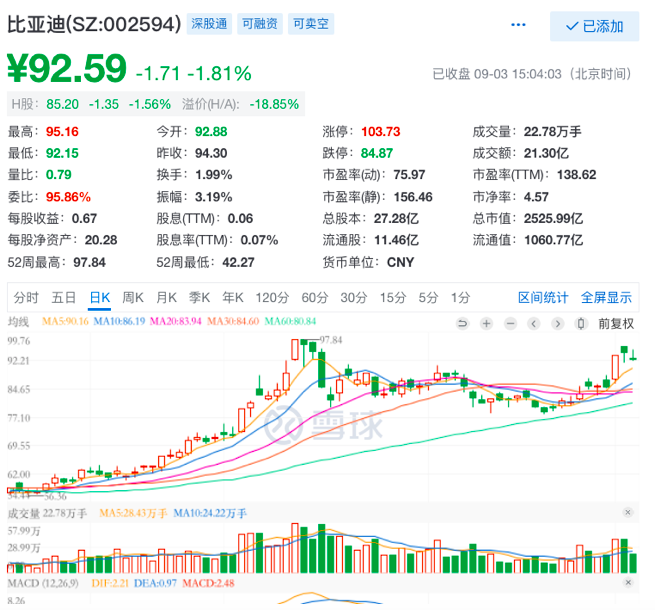
Task: Click the pan right chevron icon
Action: tap(557, 323)
